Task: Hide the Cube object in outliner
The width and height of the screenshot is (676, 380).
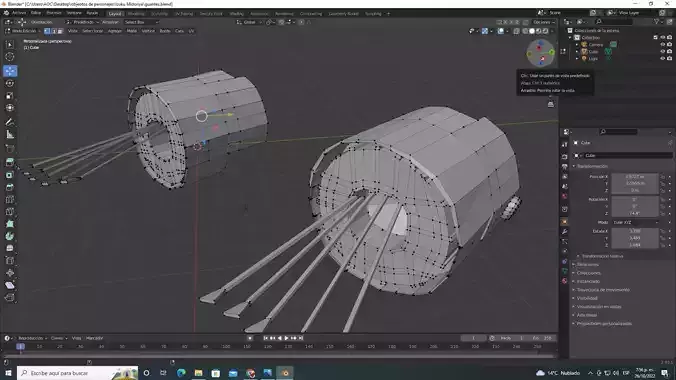Action: [663, 51]
